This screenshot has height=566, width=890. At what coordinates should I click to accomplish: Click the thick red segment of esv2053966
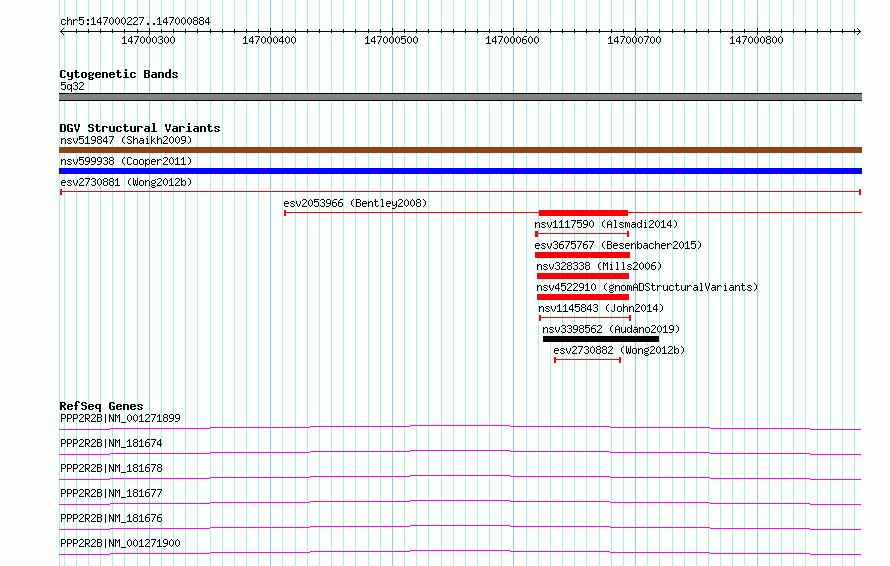coord(583,213)
